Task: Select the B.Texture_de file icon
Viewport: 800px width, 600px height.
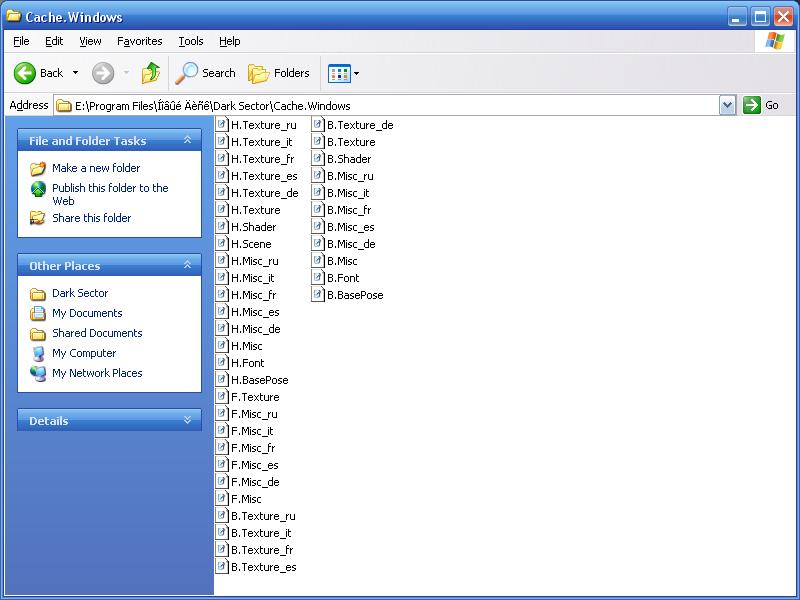Action: click(317, 124)
